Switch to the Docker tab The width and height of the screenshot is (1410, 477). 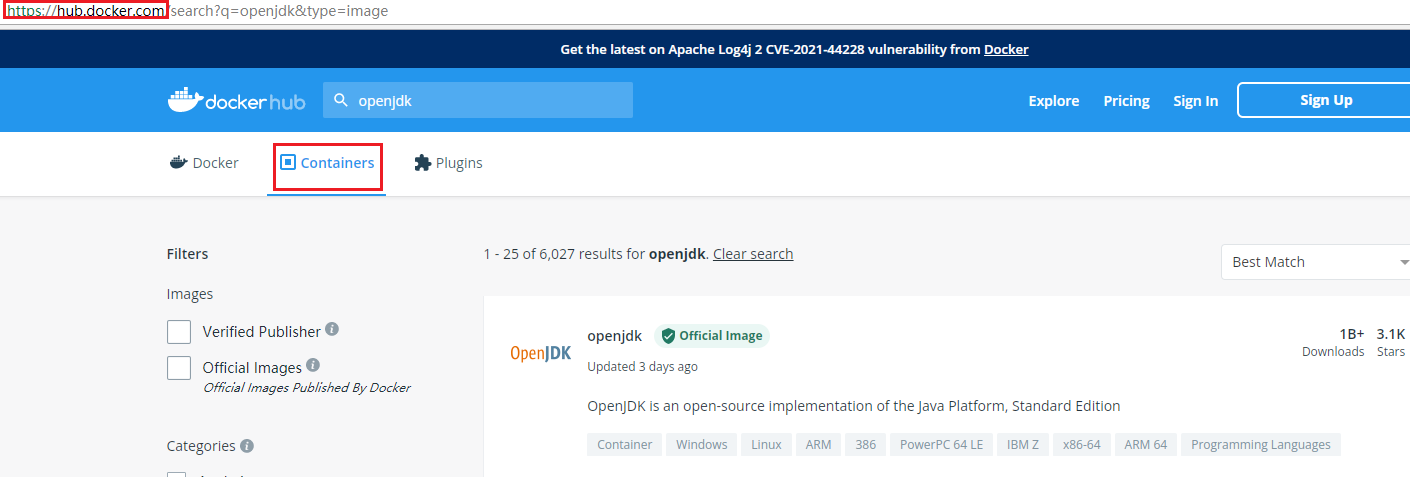(x=204, y=163)
